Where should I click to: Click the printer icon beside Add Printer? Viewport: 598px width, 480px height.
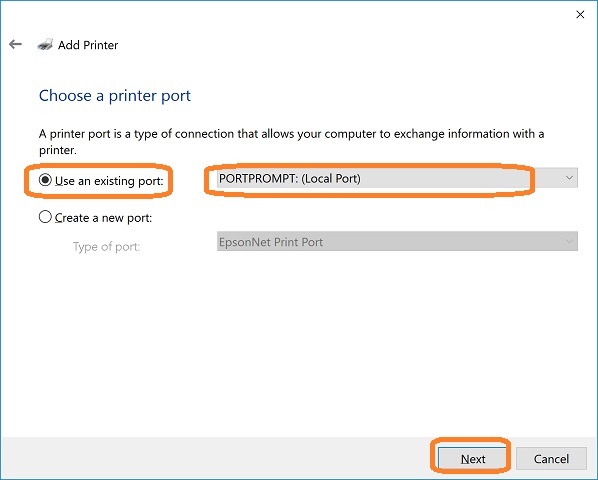tap(45, 45)
